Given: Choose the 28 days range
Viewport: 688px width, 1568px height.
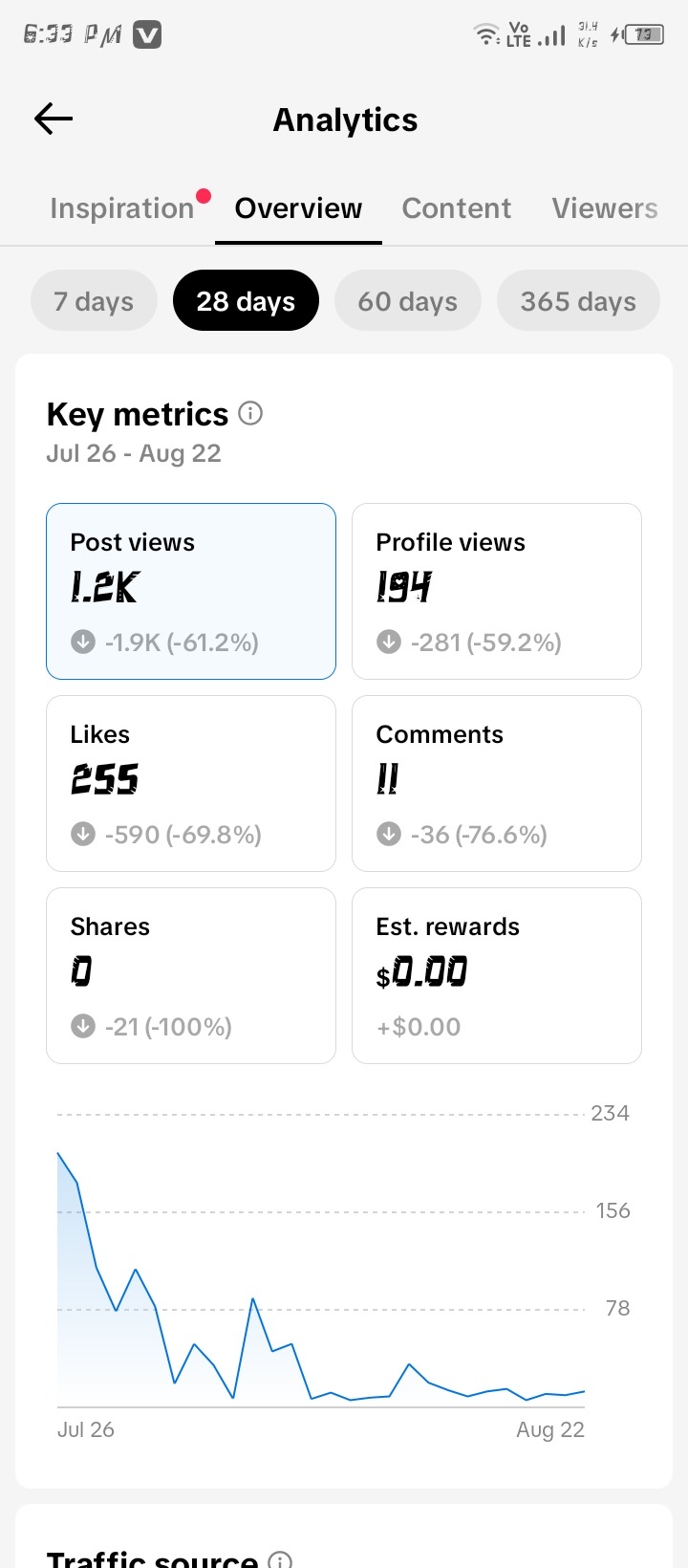Looking at the screenshot, I should point(246,301).
